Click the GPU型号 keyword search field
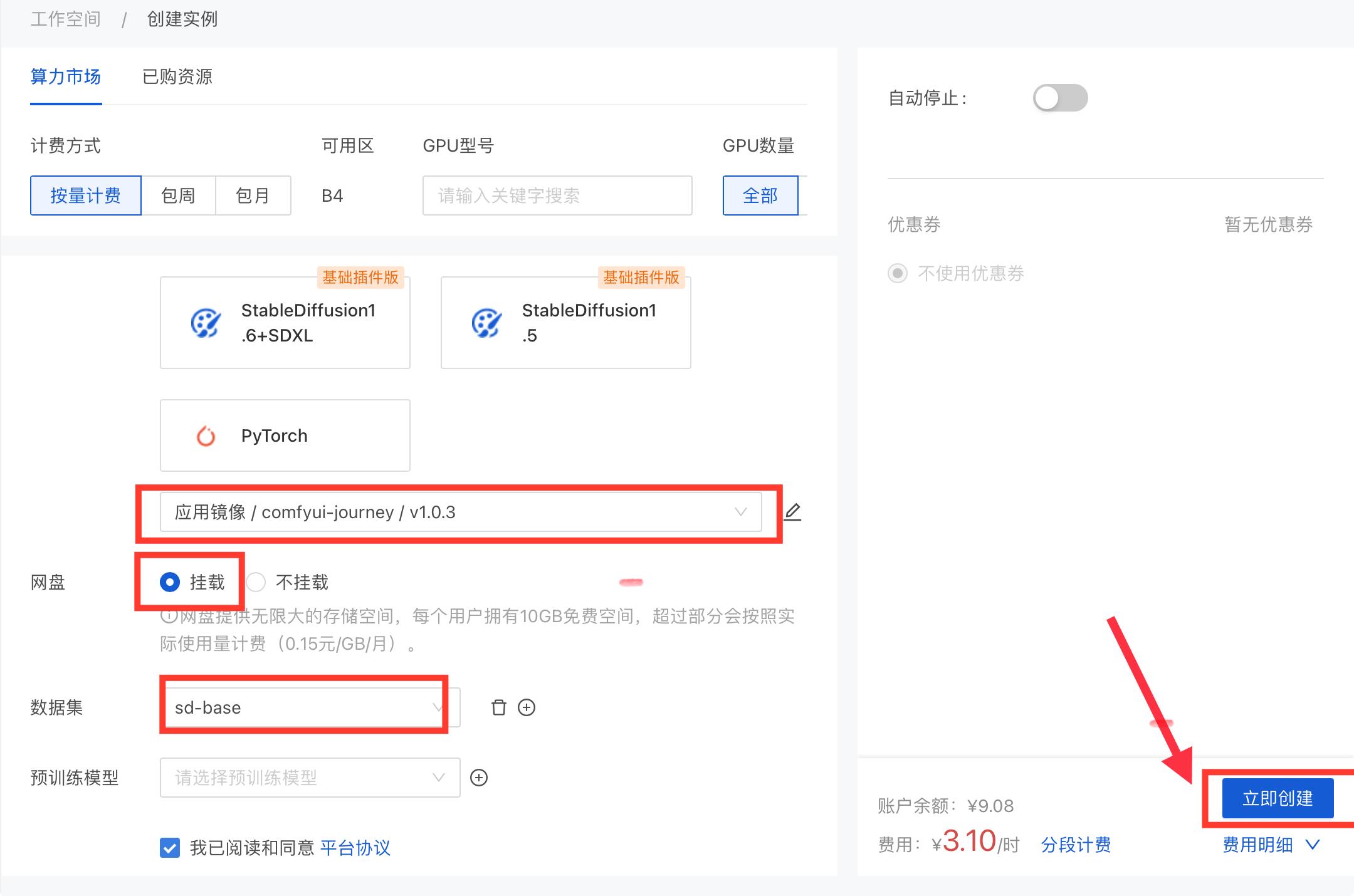The image size is (1354, 896). click(x=557, y=195)
